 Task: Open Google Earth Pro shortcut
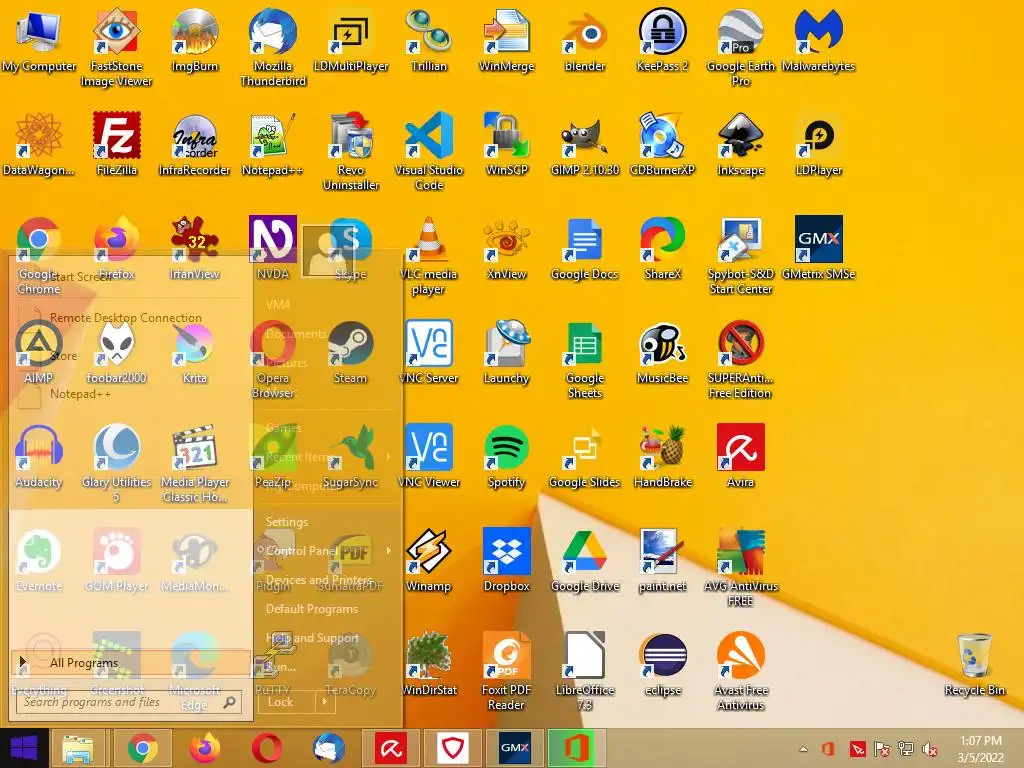pos(740,47)
